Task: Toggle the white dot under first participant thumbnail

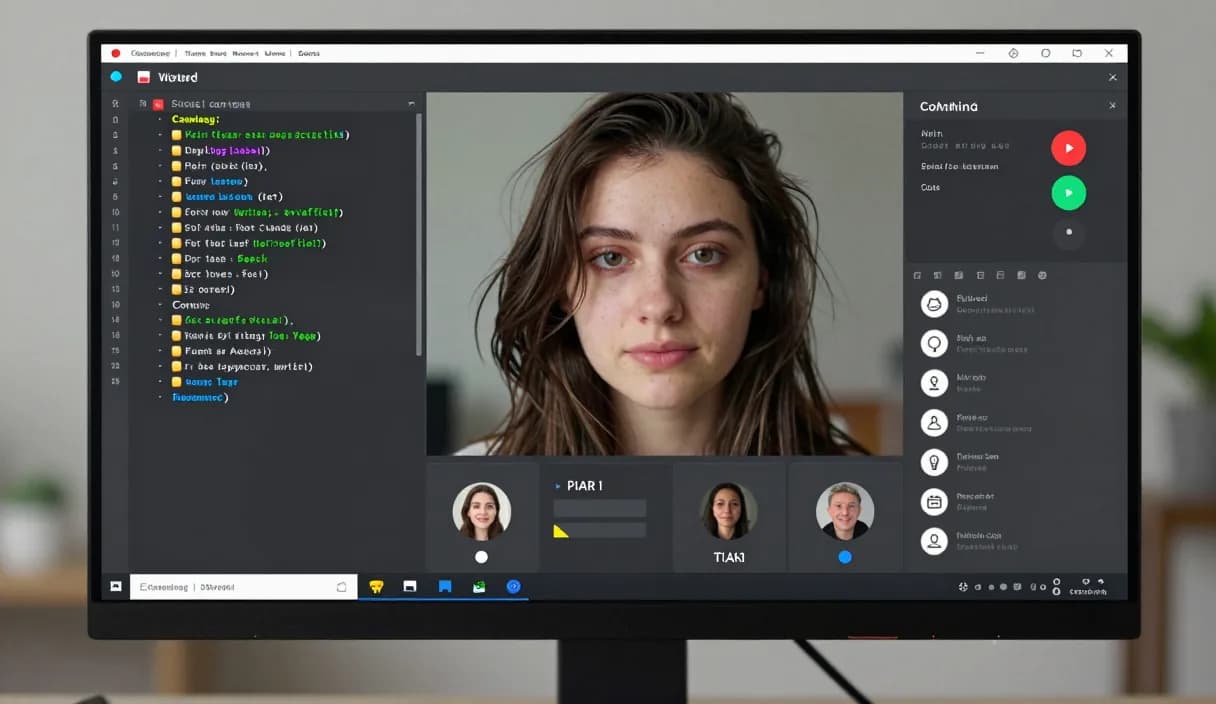Action: pos(481,557)
